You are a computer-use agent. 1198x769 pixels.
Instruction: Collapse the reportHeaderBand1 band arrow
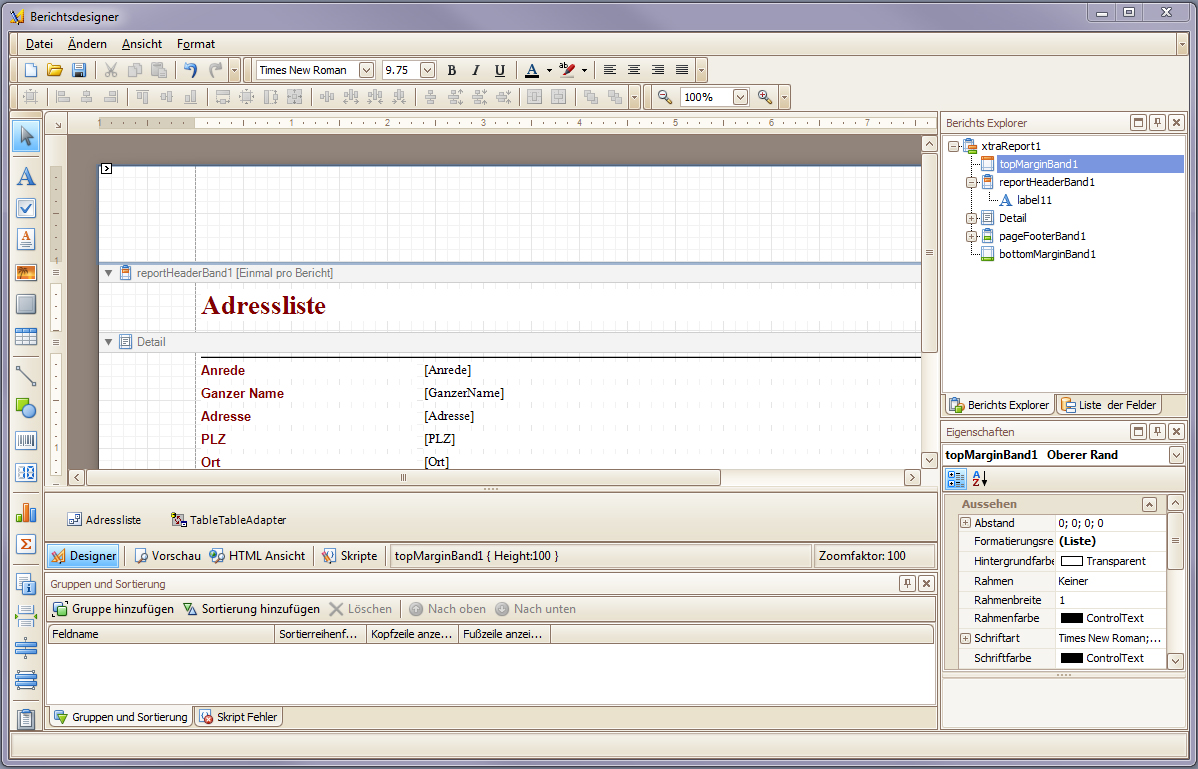108,273
